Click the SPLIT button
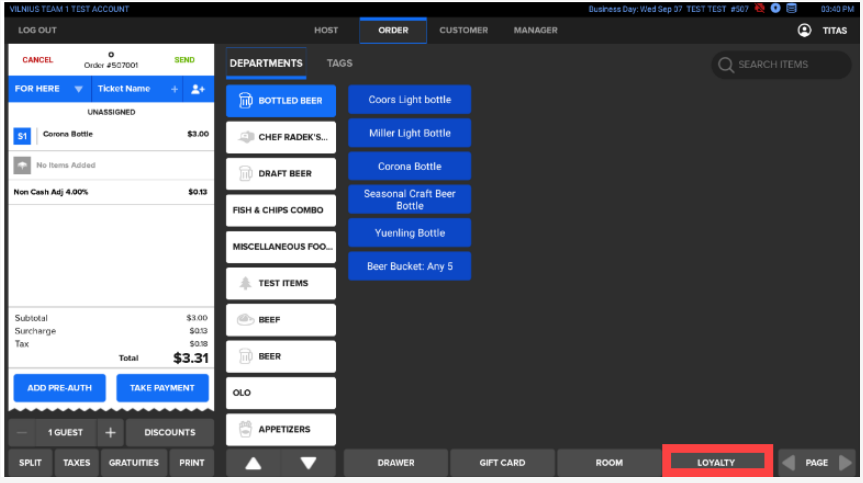The height and width of the screenshot is (483, 863). pos(30,463)
